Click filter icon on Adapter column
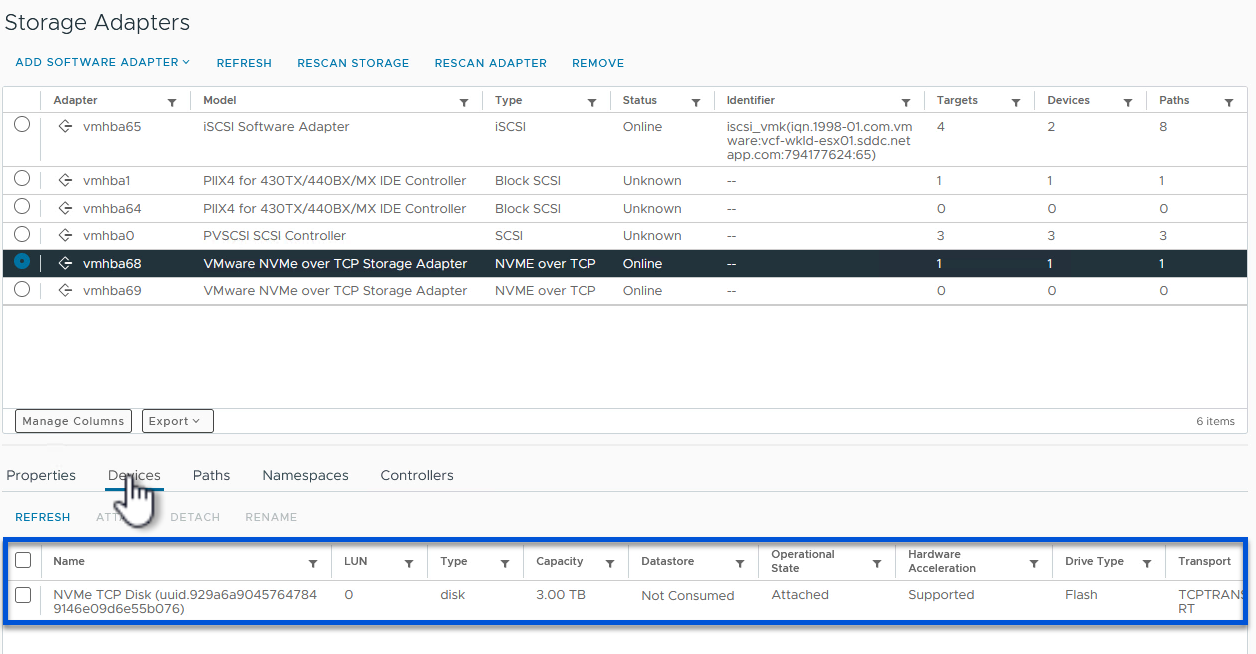 [x=172, y=102]
